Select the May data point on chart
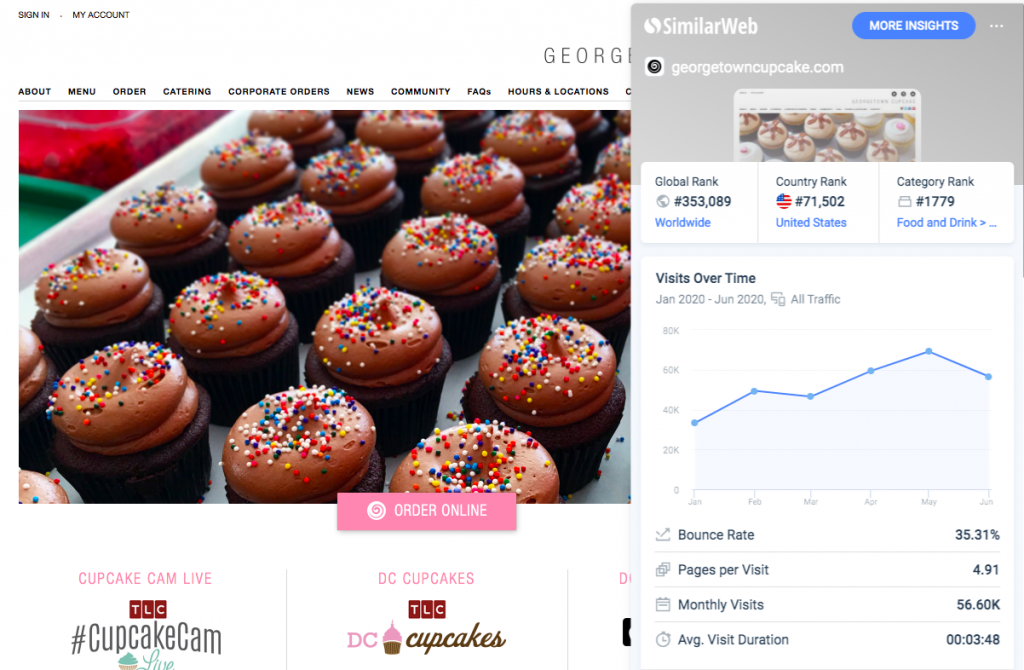Screen dimensions: 1024x670 929,351
